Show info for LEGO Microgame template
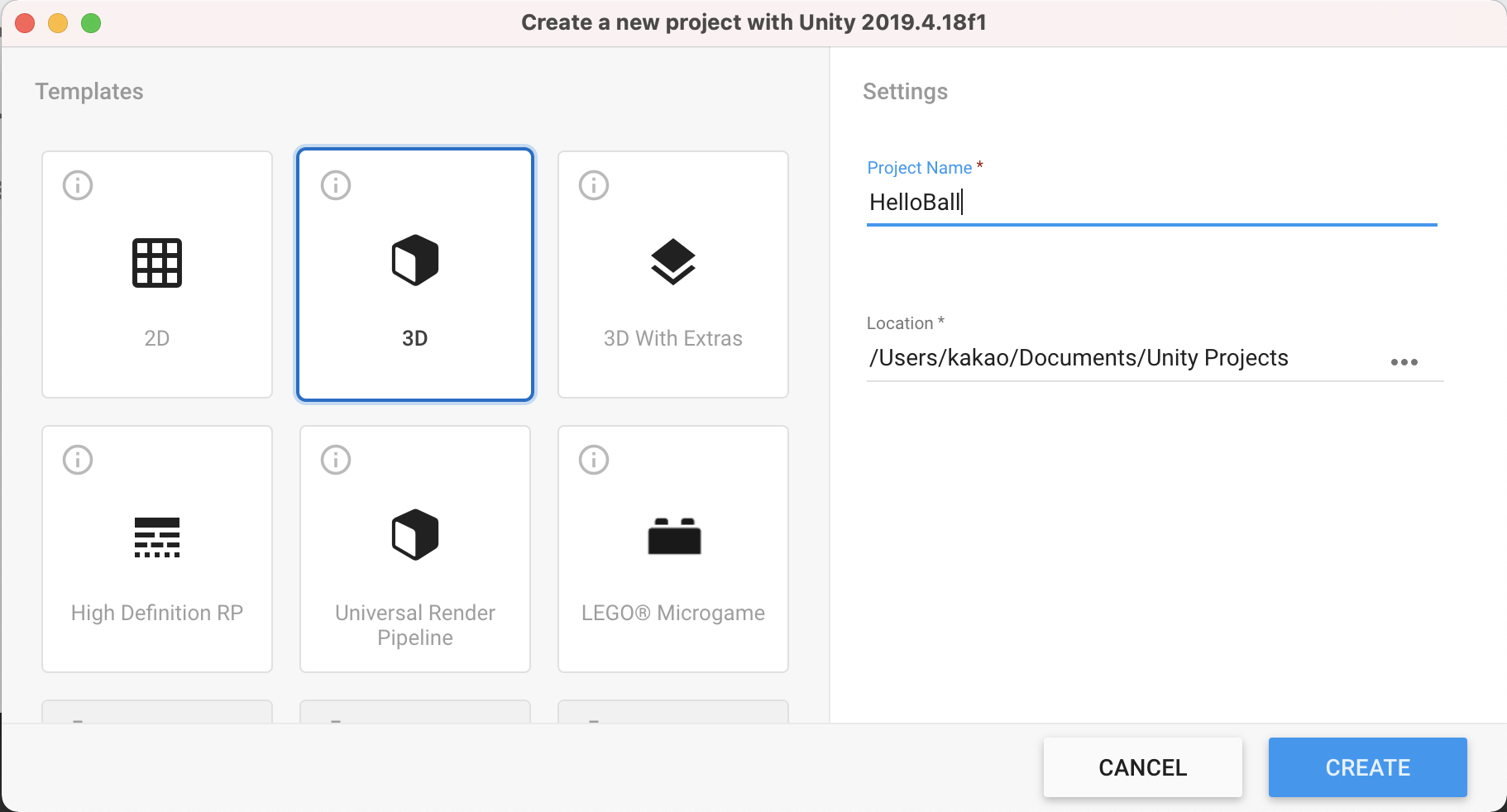The height and width of the screenshot is (812, 1507). [x=594, y=460]
